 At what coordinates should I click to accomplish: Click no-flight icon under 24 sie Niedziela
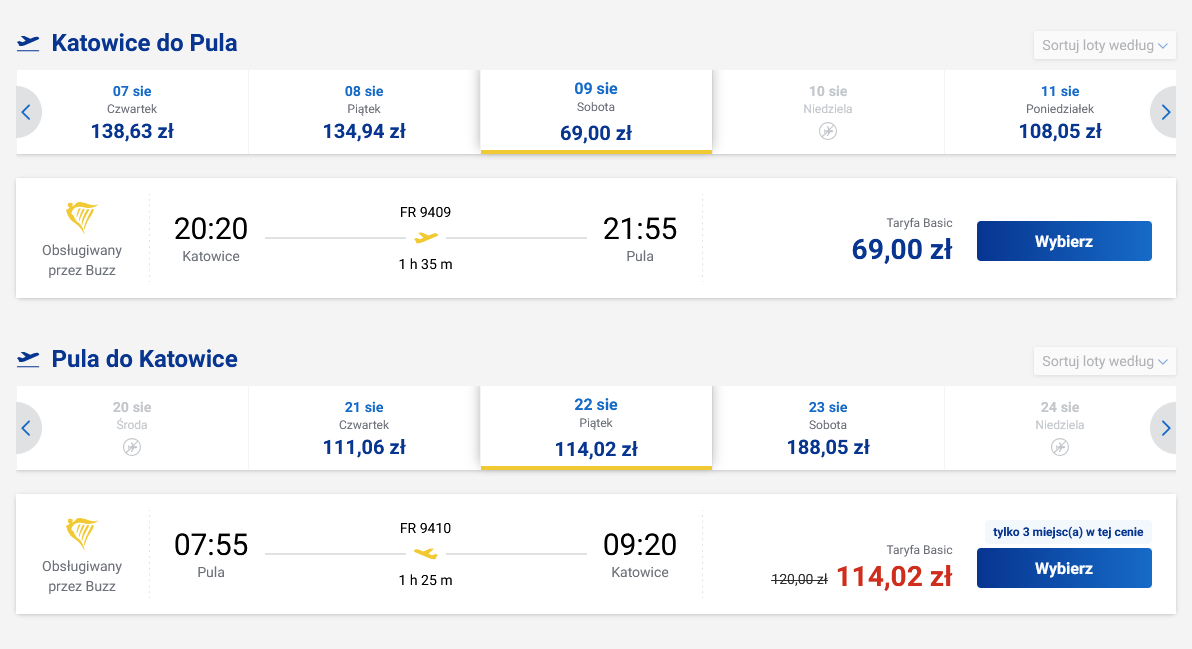point(1060,447)
